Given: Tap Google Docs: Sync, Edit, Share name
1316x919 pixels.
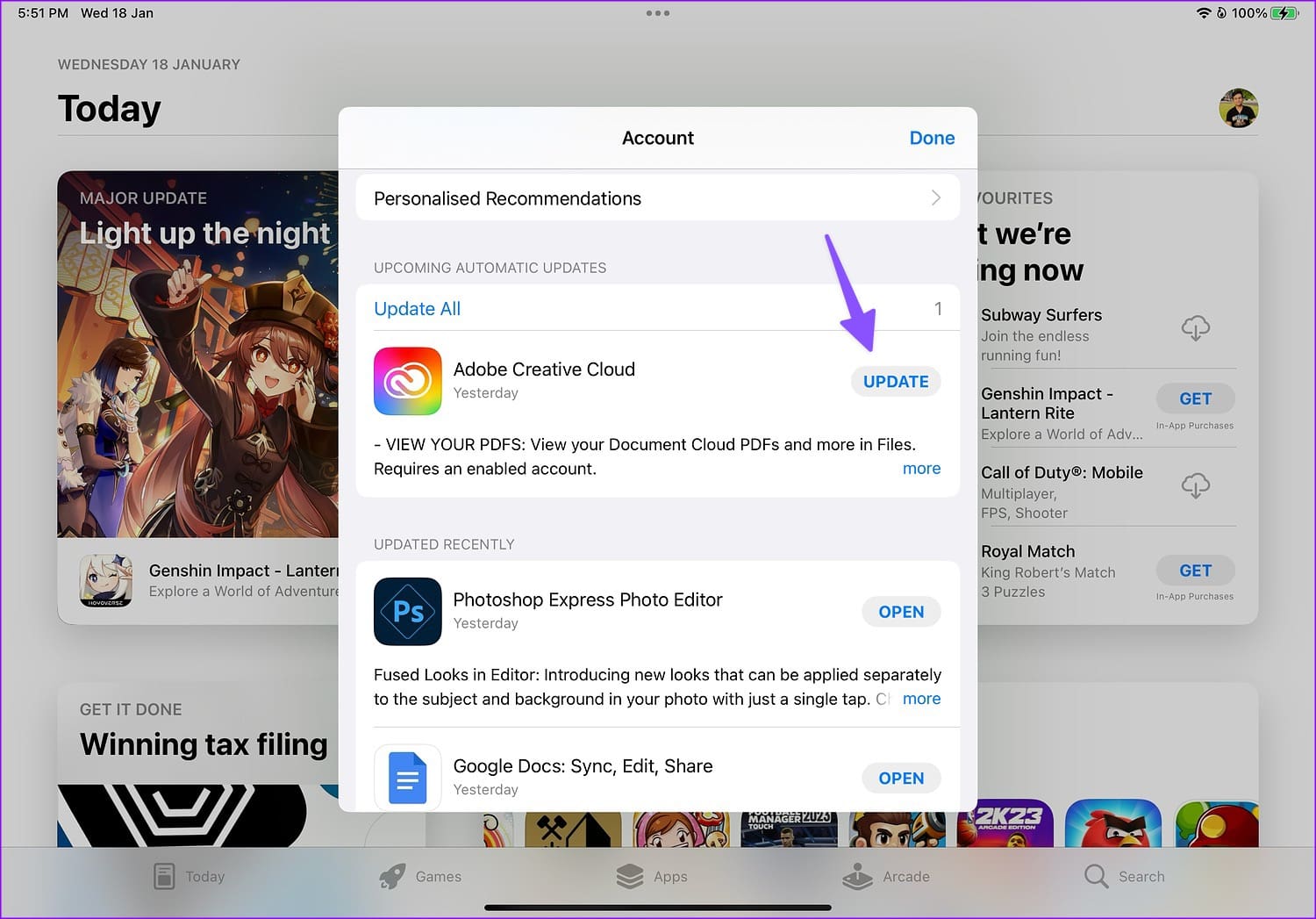Looking at the screenshot, I should pos(583,766).
